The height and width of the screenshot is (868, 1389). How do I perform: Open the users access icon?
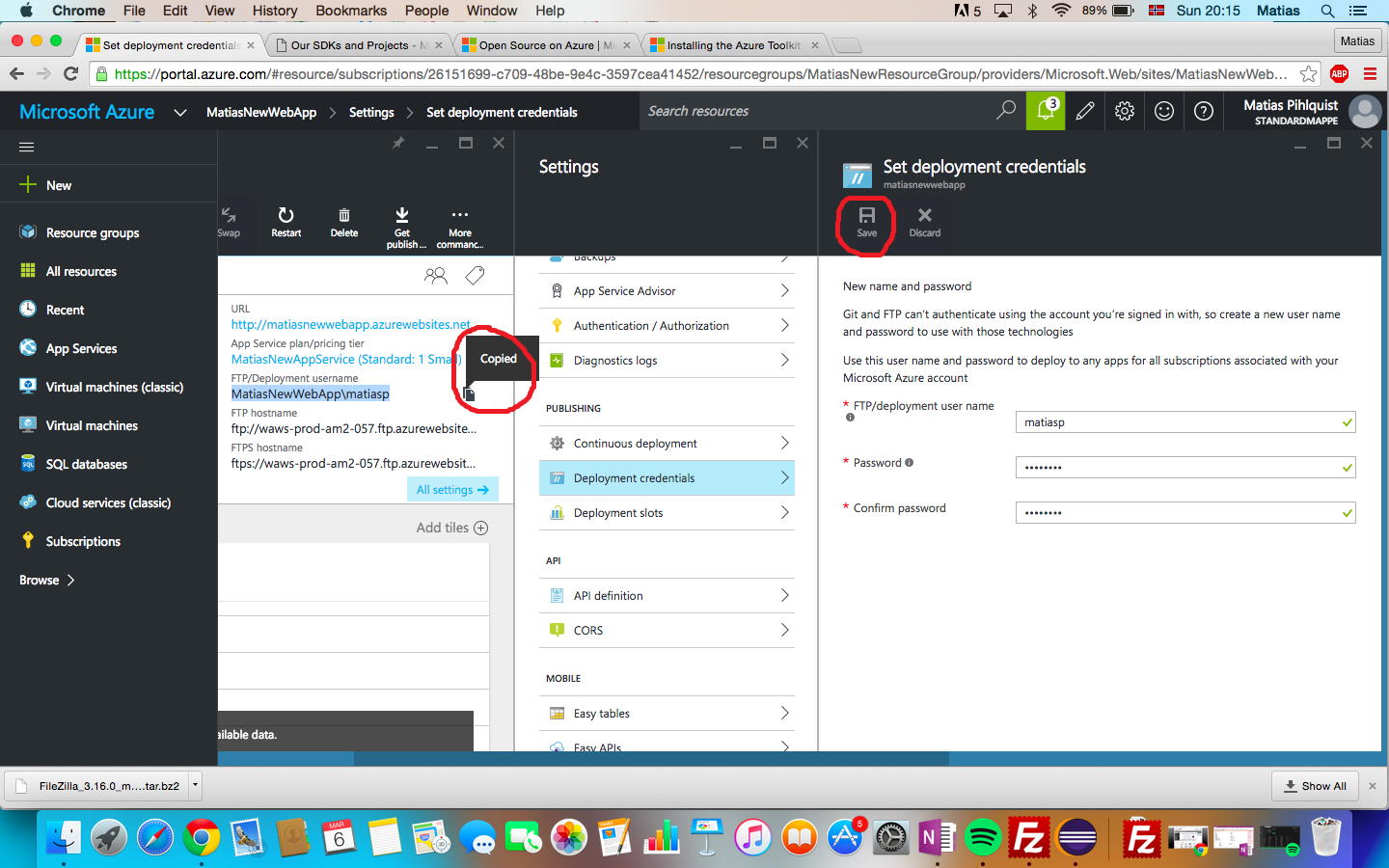(436, 276)
